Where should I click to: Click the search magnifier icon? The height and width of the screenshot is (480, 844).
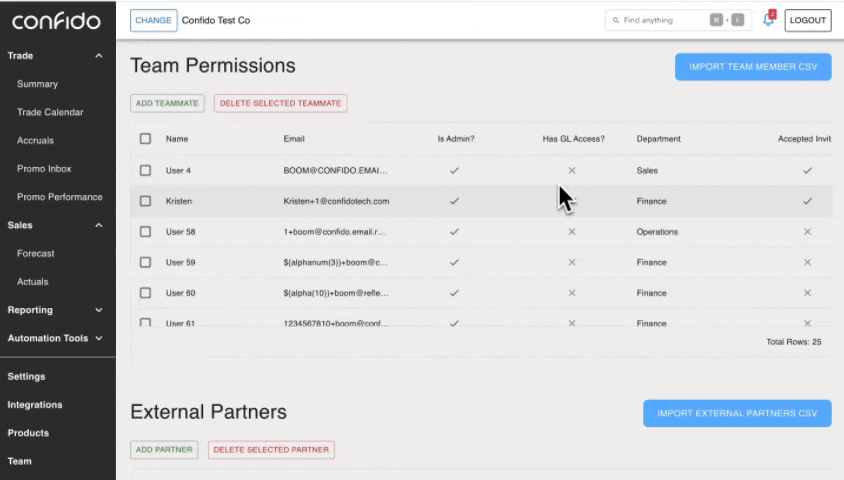pyautogui.click(x=616, y=20)
